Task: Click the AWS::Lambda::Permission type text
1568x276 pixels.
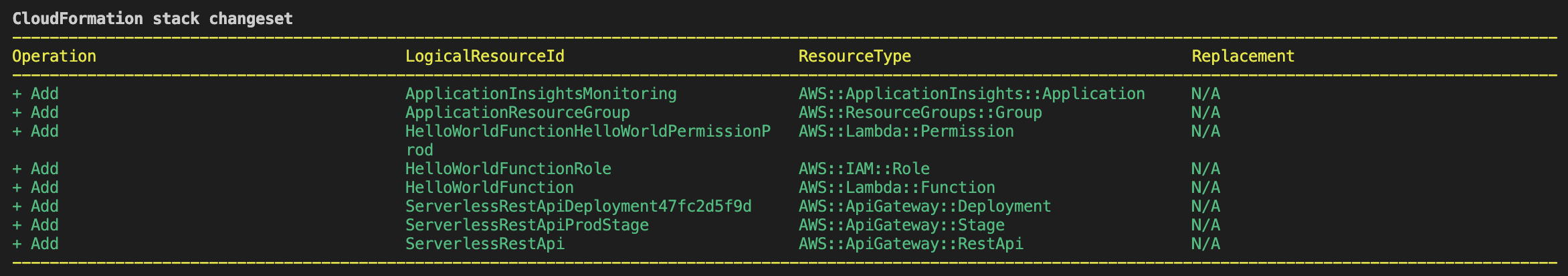Action: click(x=906, y=131)
